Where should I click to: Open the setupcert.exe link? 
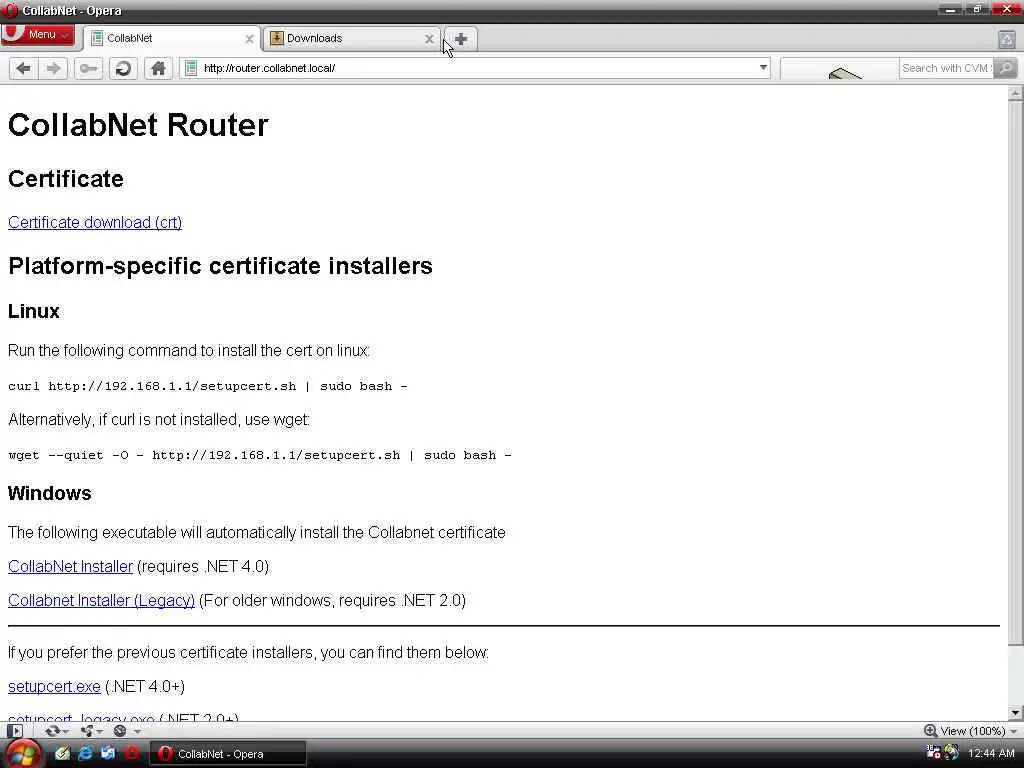coord(54,686)
